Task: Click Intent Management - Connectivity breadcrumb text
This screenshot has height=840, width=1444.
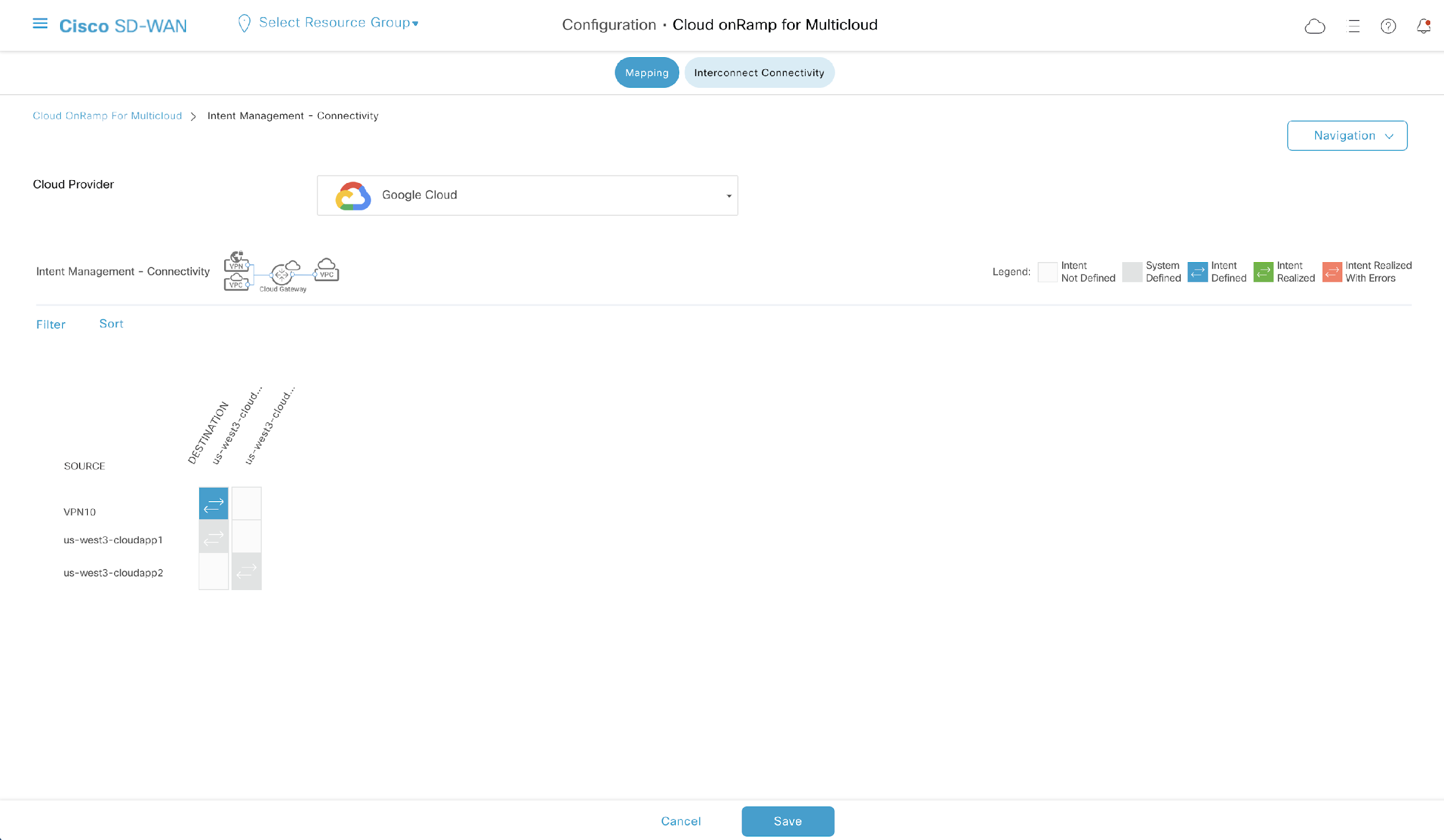Action: pos(293,116)
